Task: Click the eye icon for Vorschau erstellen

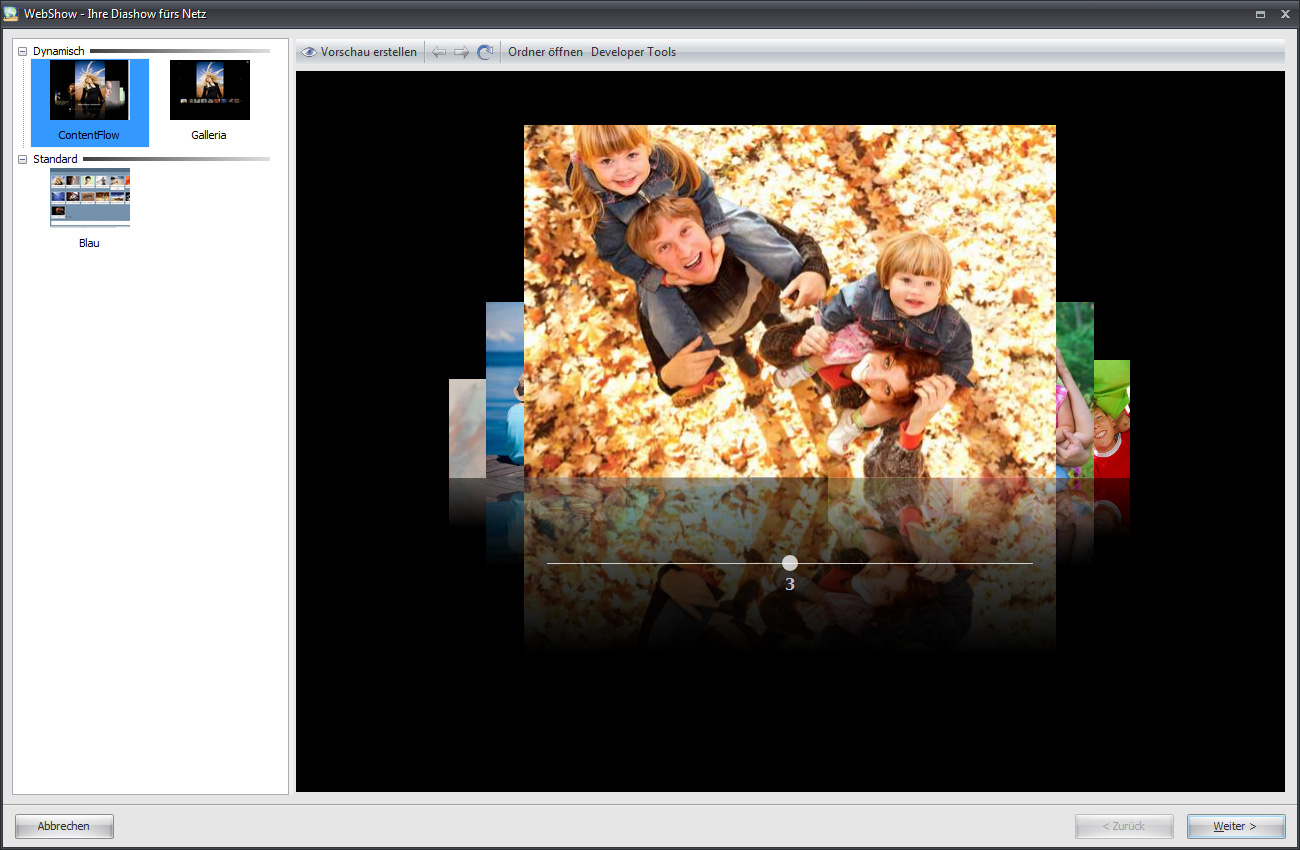Action: (x=309, y=52)
